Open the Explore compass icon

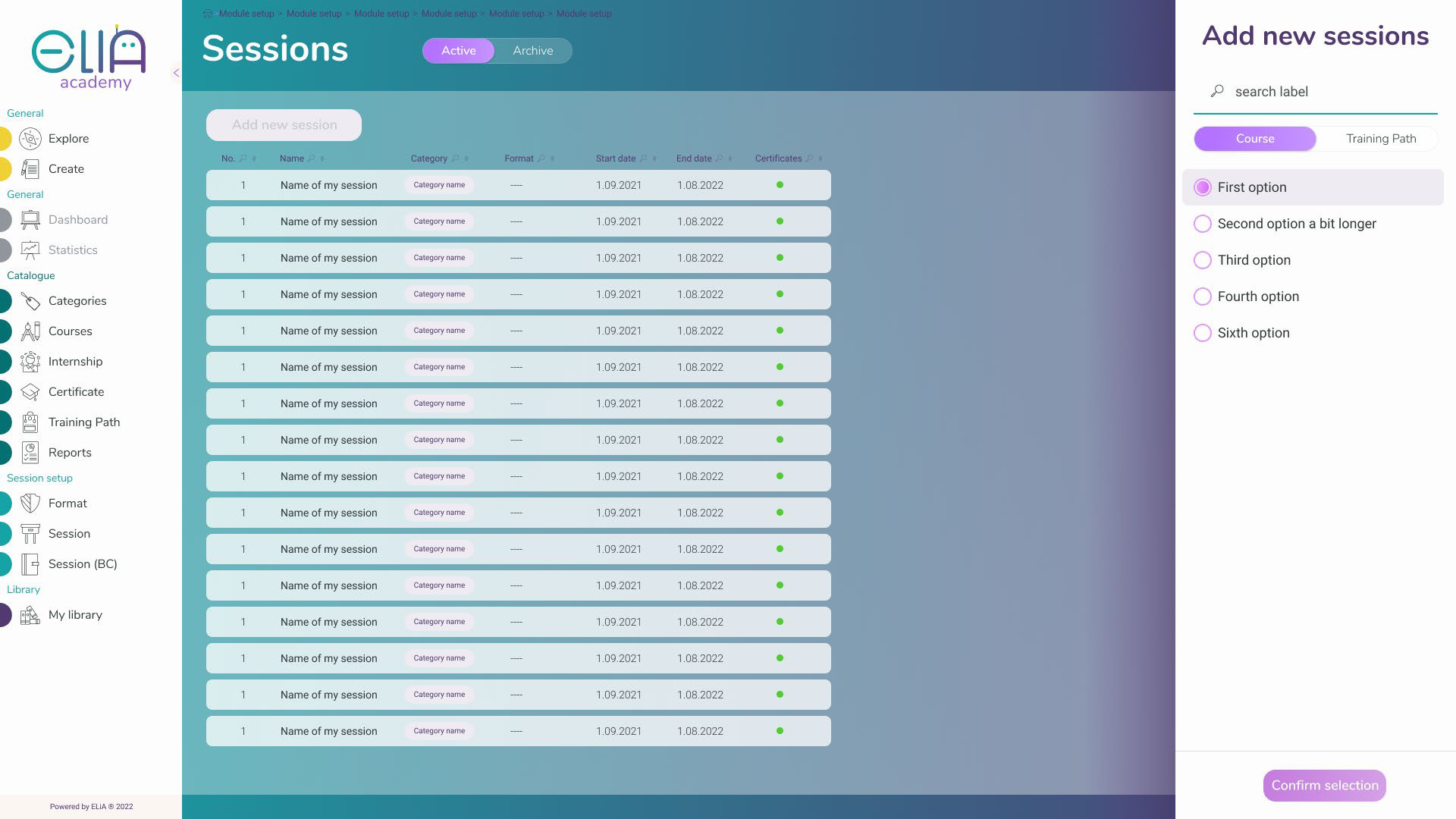click(x=30, y=139)
